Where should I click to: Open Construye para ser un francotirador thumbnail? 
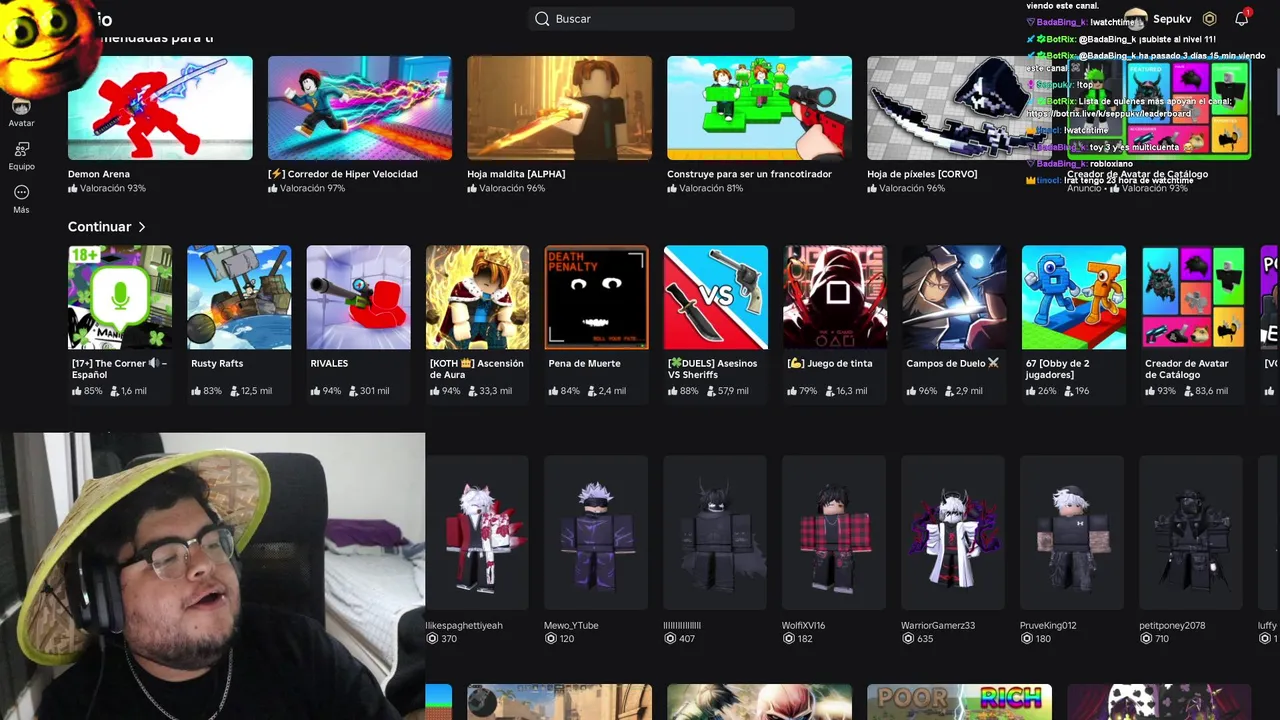(x=759, y=108)
